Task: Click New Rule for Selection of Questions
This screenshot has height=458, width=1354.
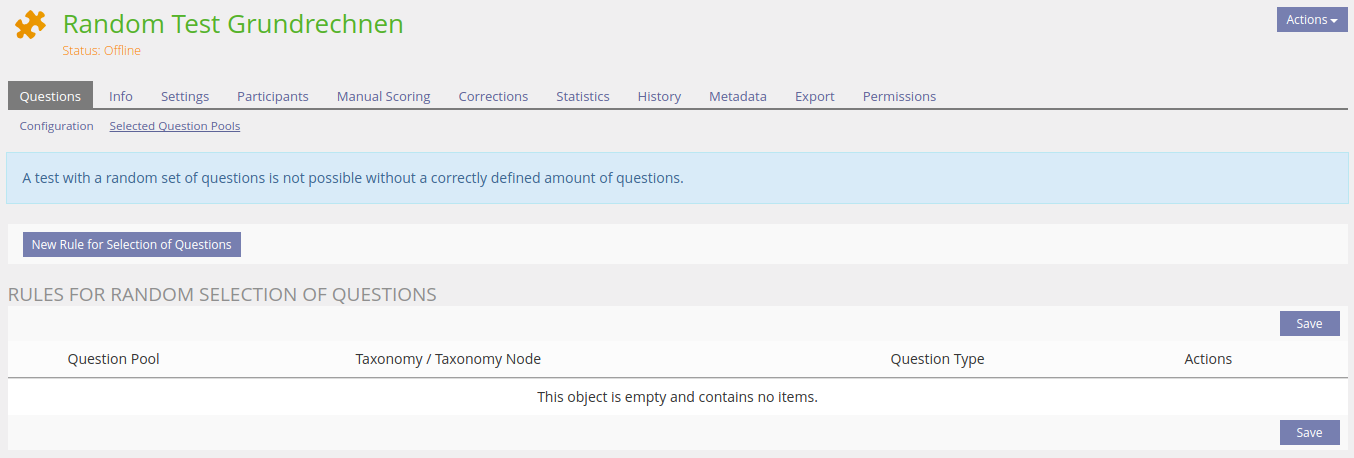Action: point(132,244)
